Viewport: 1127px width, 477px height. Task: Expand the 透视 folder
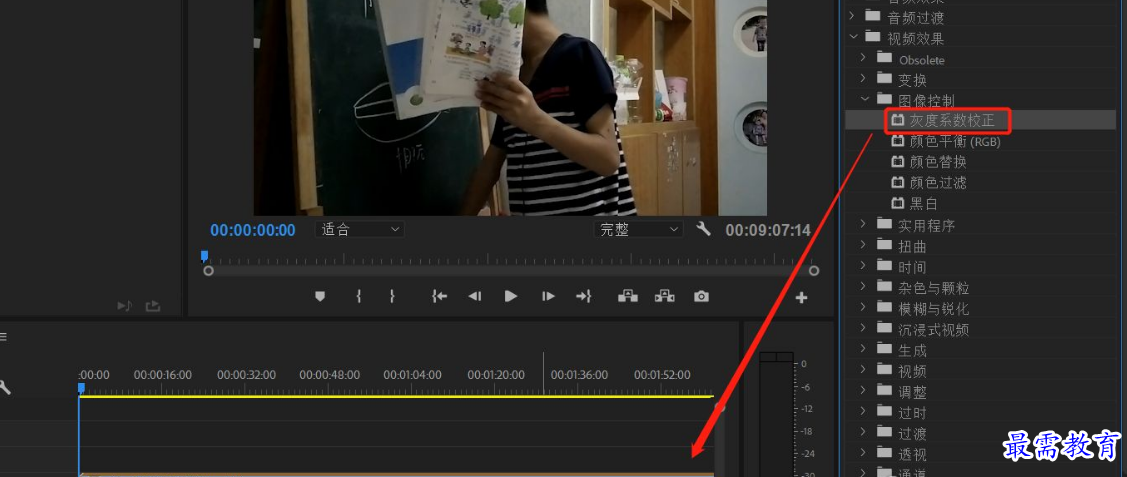pos(864,454)
